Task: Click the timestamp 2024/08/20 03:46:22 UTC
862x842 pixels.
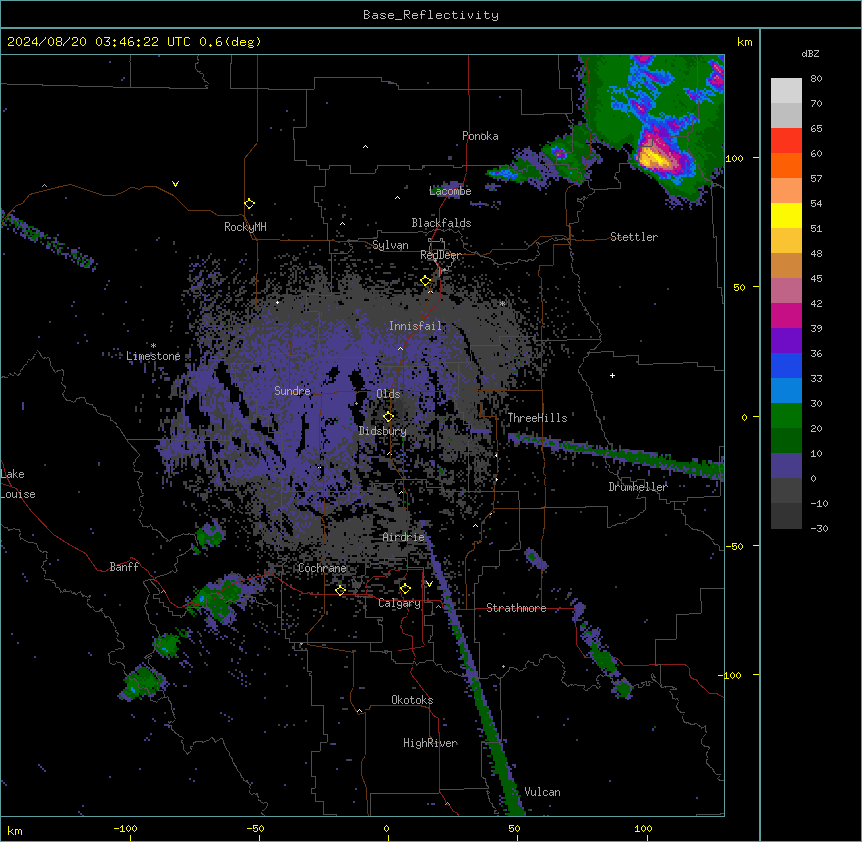Action: pos(99,42)
